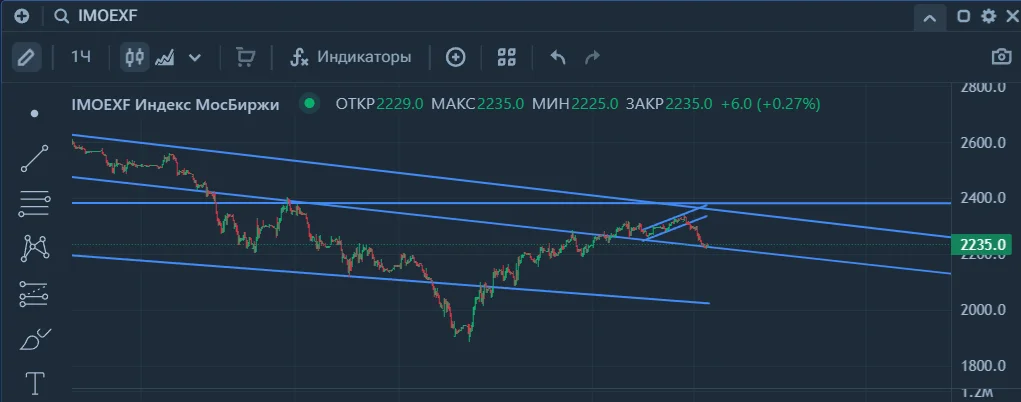Select the text annotation tool
The height and width of the screenshot is (402, 1021).
[x=35, y=383]
